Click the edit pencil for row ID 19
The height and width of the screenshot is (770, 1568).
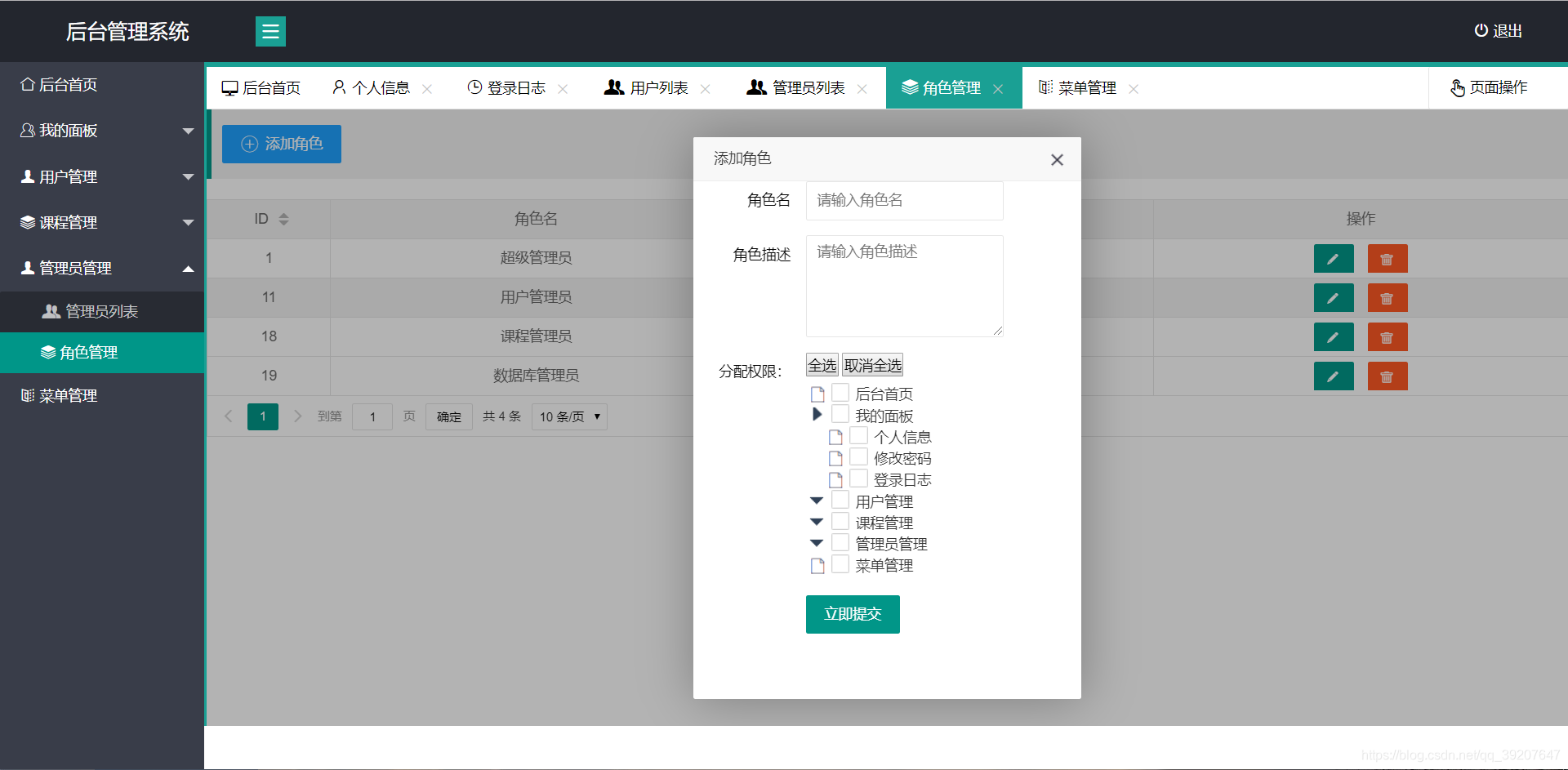(x=1334, y=376)
